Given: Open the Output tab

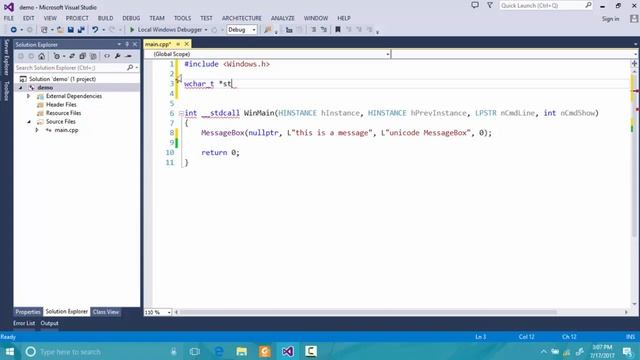Looking at the screenshot, I should tap(49, 323).
